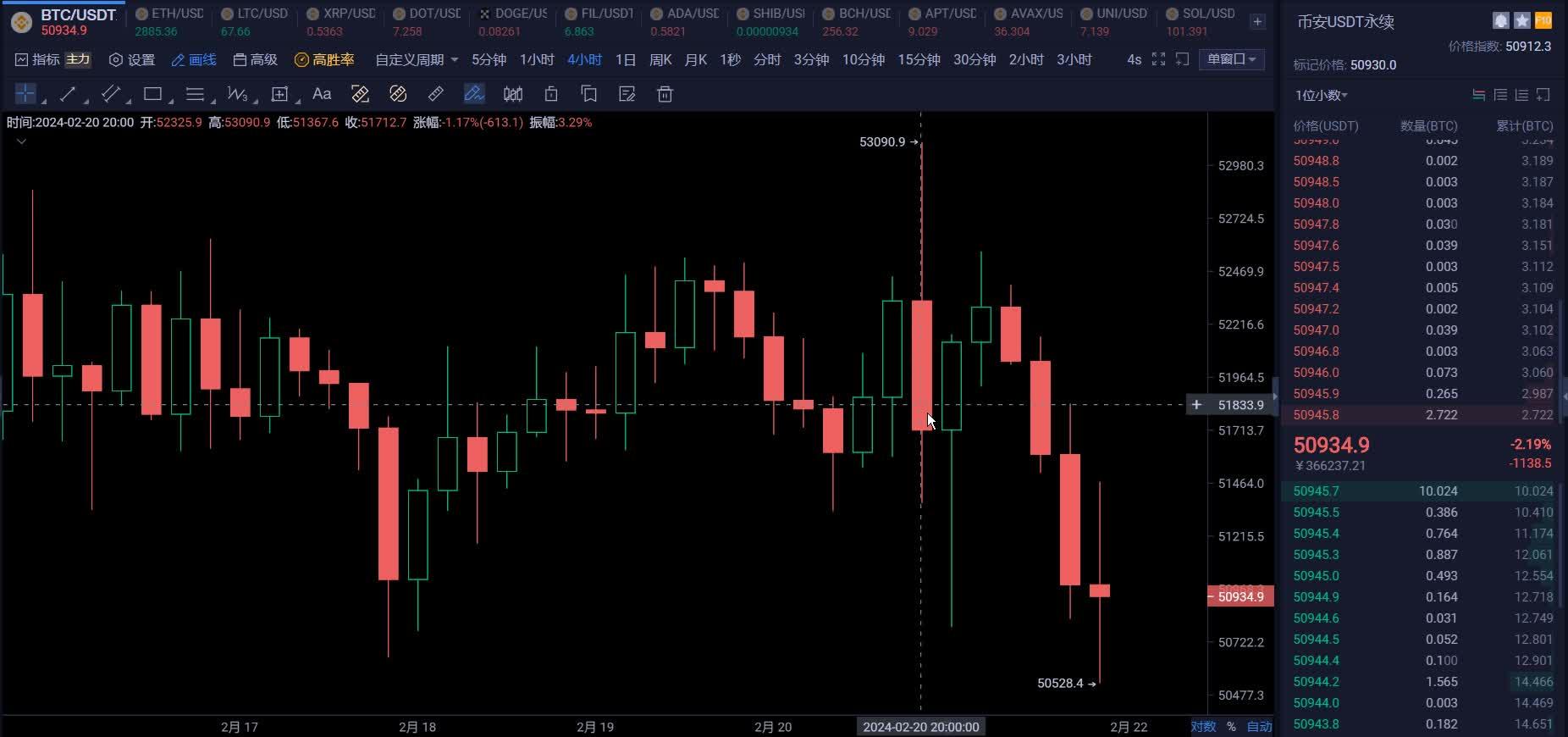Toggle % percent scale
This screenshot has height=737, width=1568.
pyautogui.click(x=1231, y=727)
